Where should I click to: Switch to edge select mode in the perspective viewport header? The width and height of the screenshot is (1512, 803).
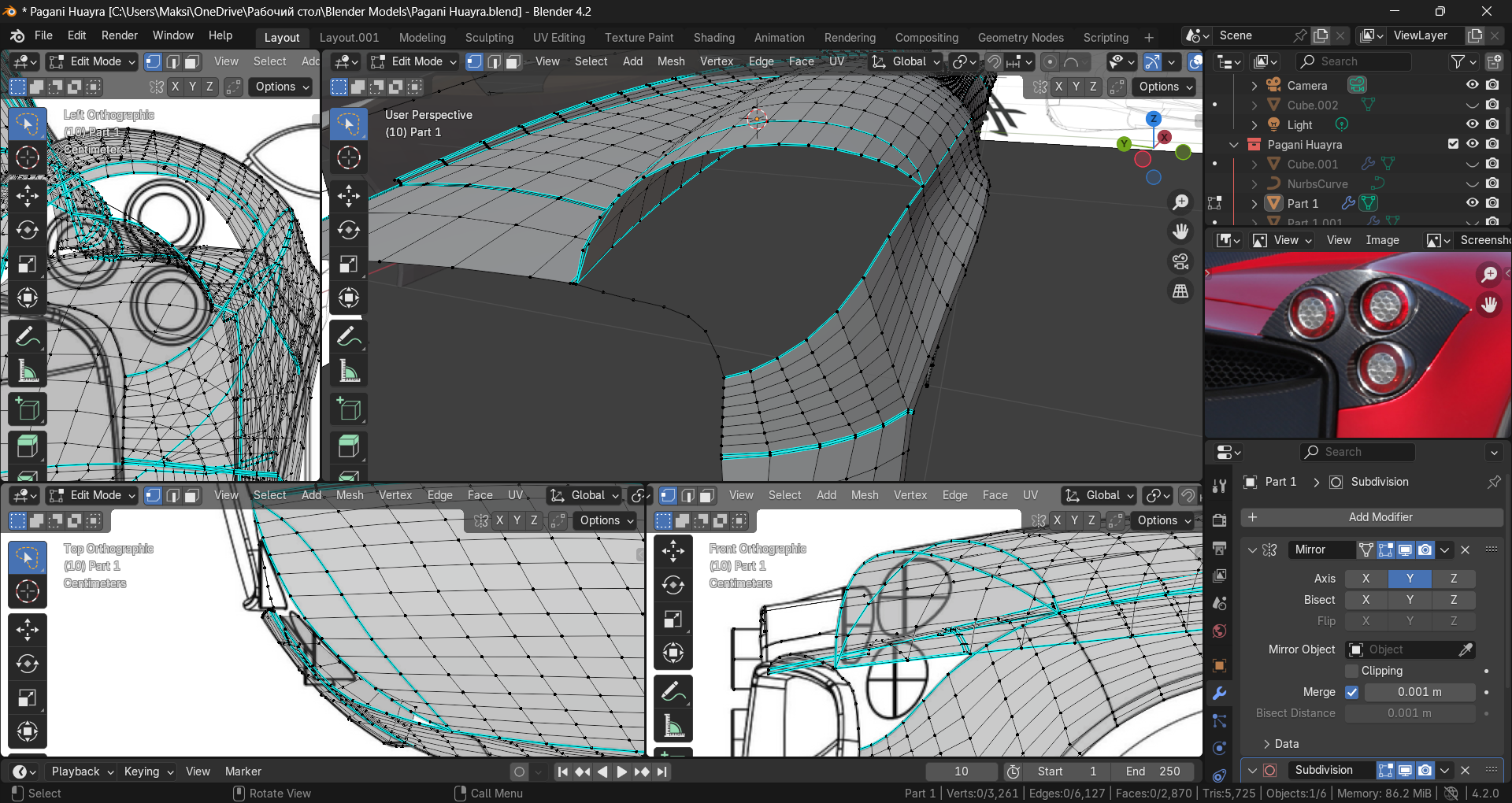(494, 61)
